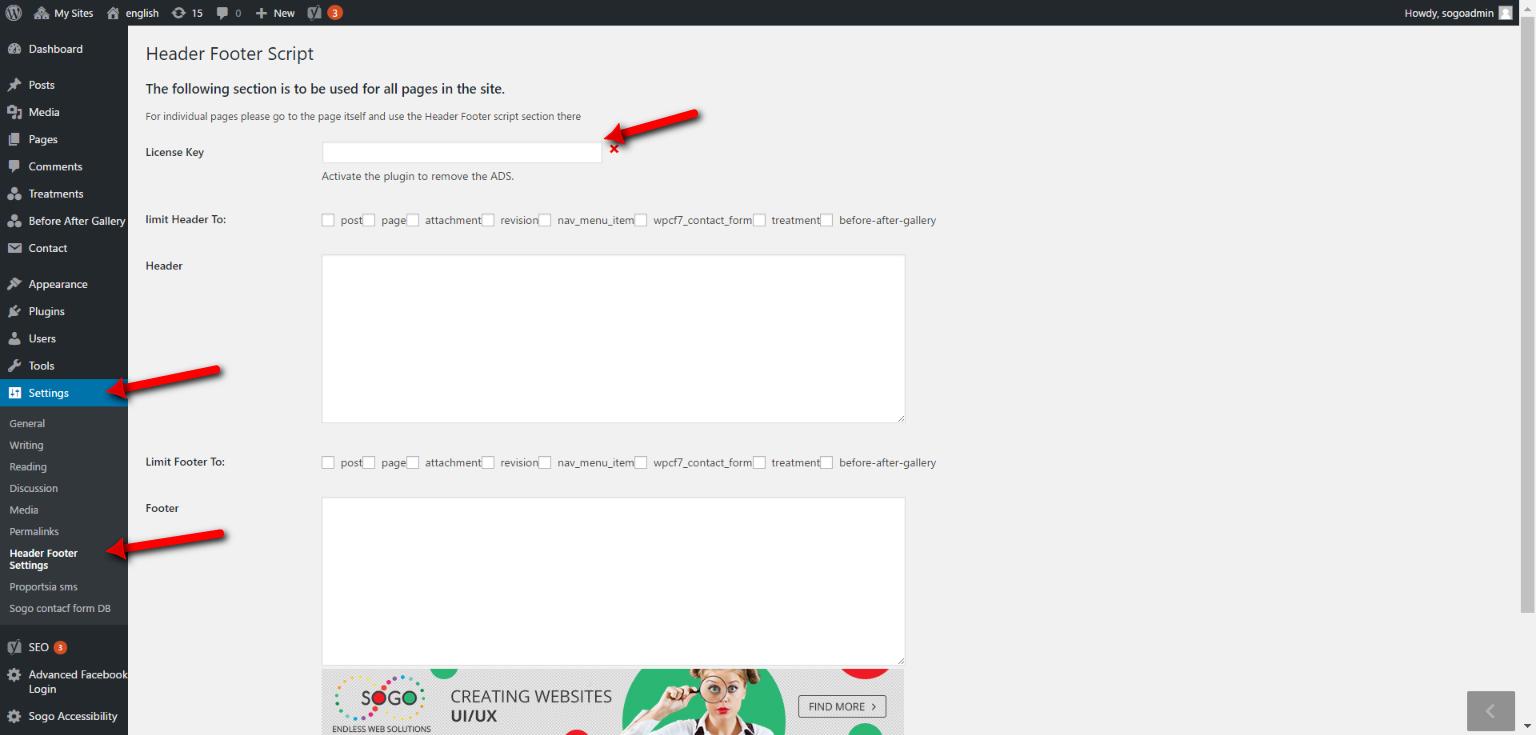Check the 'post' checkbox for limit Header
The image size is (1536, 735).
pyautogui.click(x=328, y=220)
